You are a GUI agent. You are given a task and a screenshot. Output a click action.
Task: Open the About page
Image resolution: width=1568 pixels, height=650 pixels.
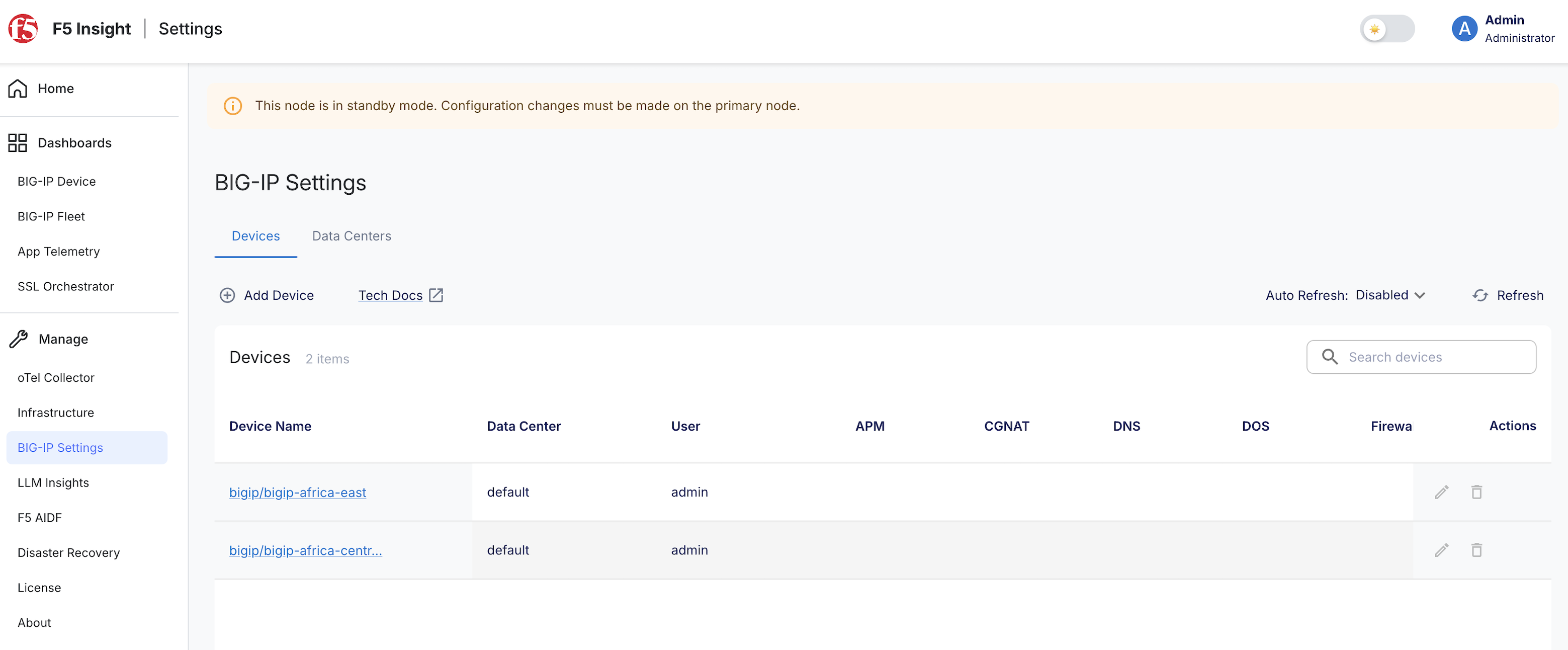(34, 623)
